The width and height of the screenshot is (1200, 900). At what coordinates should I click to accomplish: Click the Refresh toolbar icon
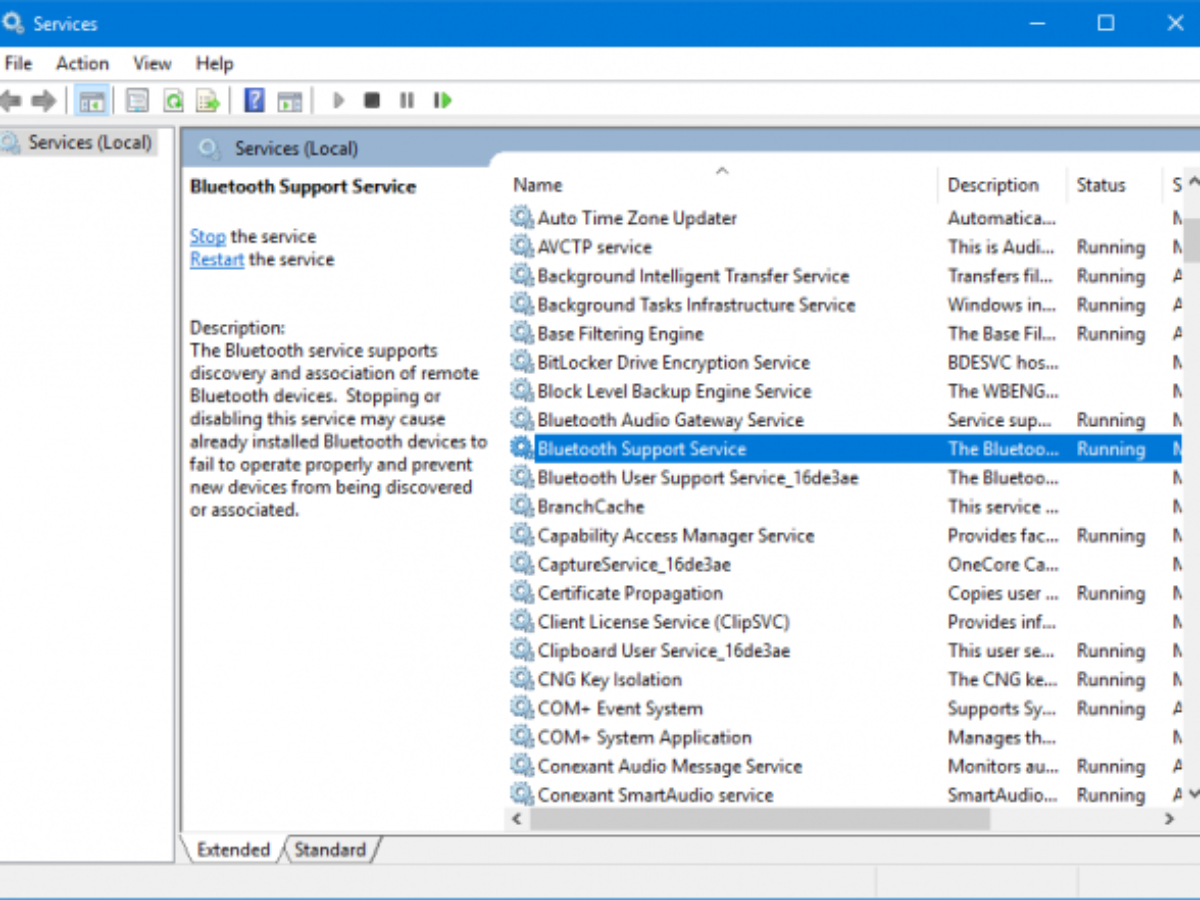[x=174, y=101]
